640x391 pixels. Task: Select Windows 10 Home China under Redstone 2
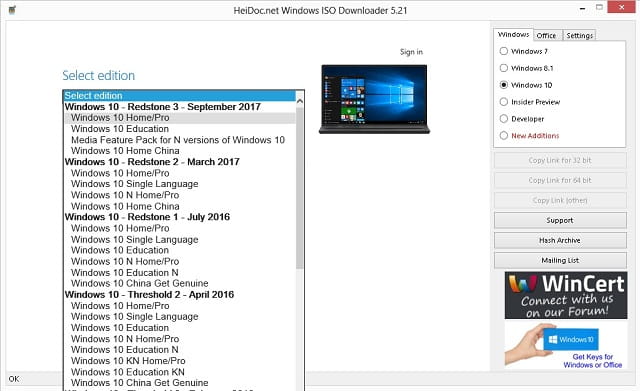coord(180,206)
